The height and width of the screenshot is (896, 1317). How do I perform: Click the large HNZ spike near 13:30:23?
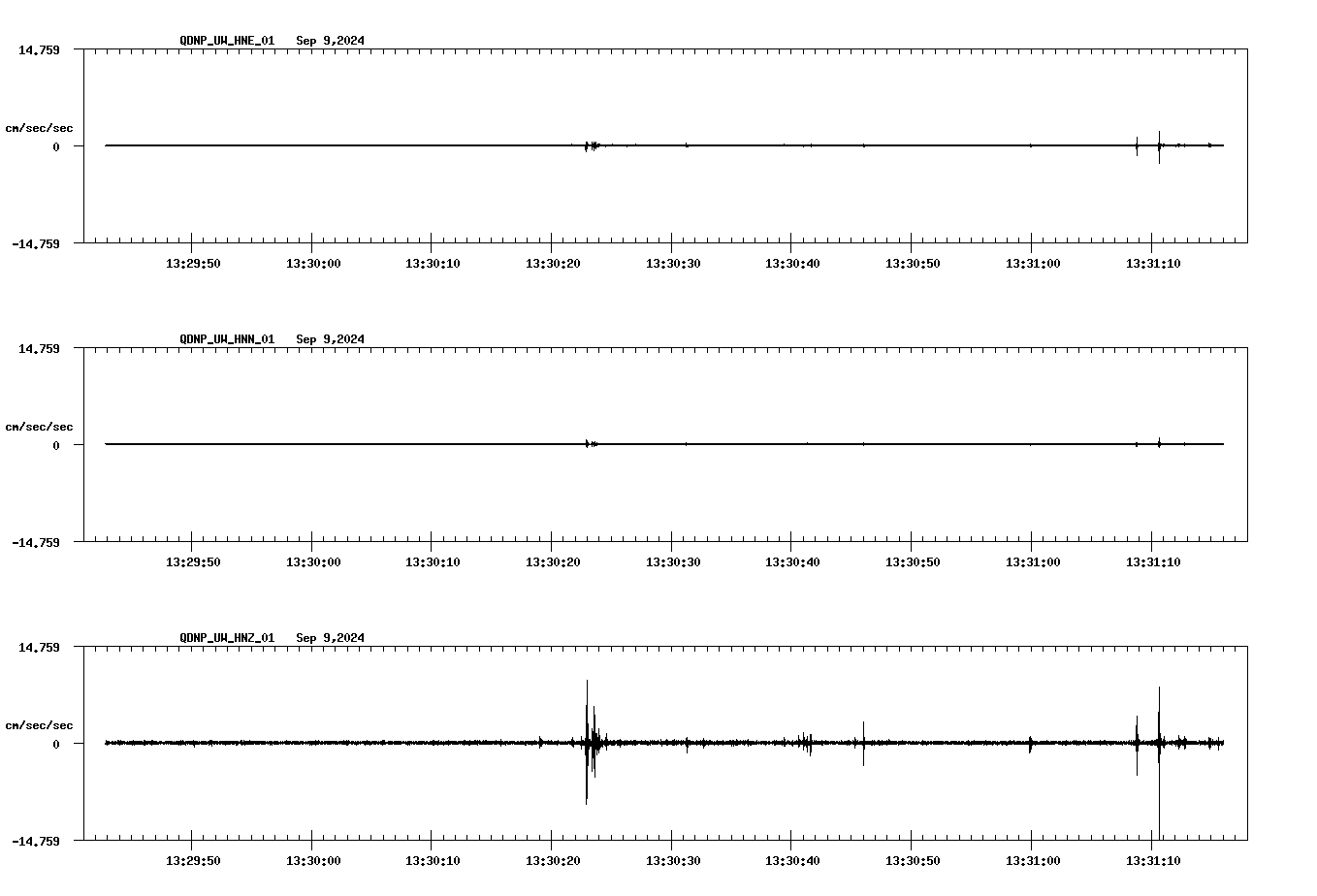[587, 742]
